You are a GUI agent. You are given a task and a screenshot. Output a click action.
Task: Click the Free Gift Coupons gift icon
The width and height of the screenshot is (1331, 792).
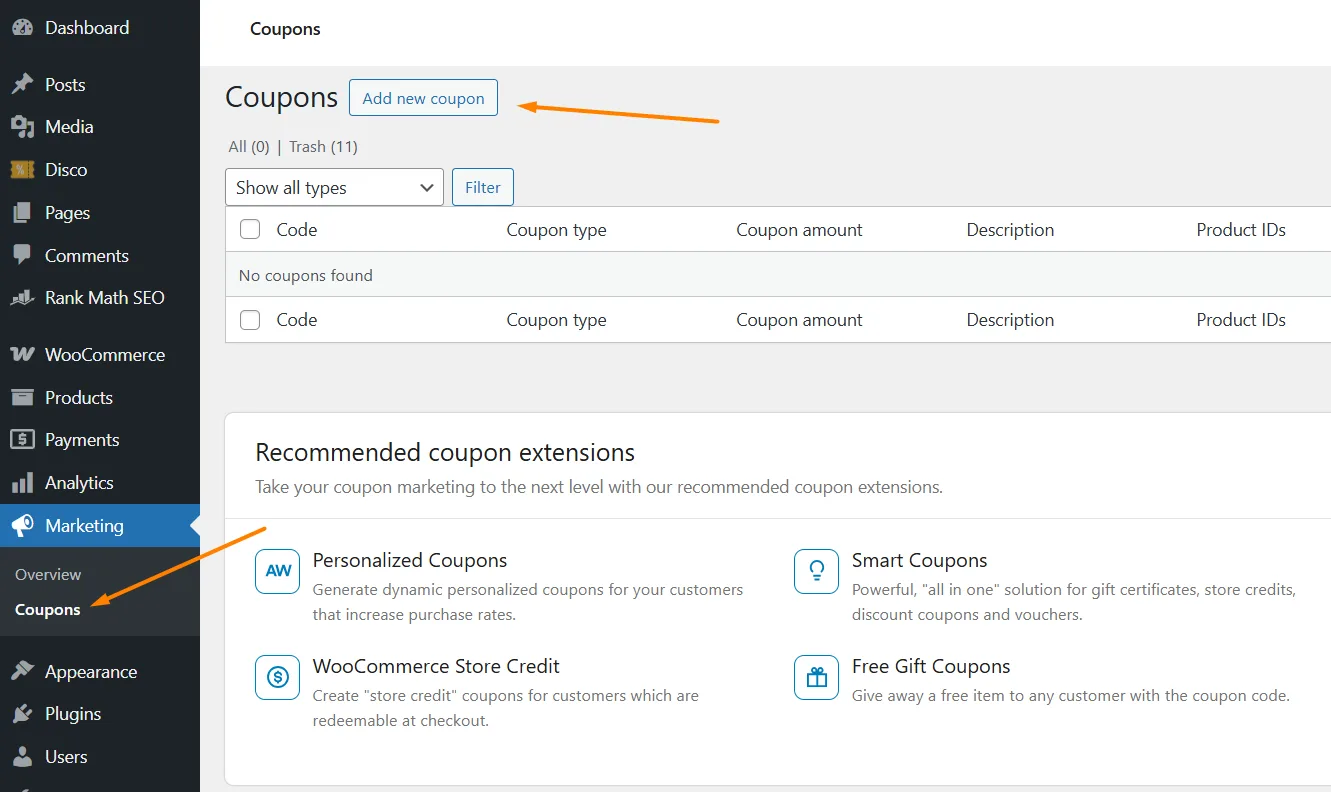[817, 677]
